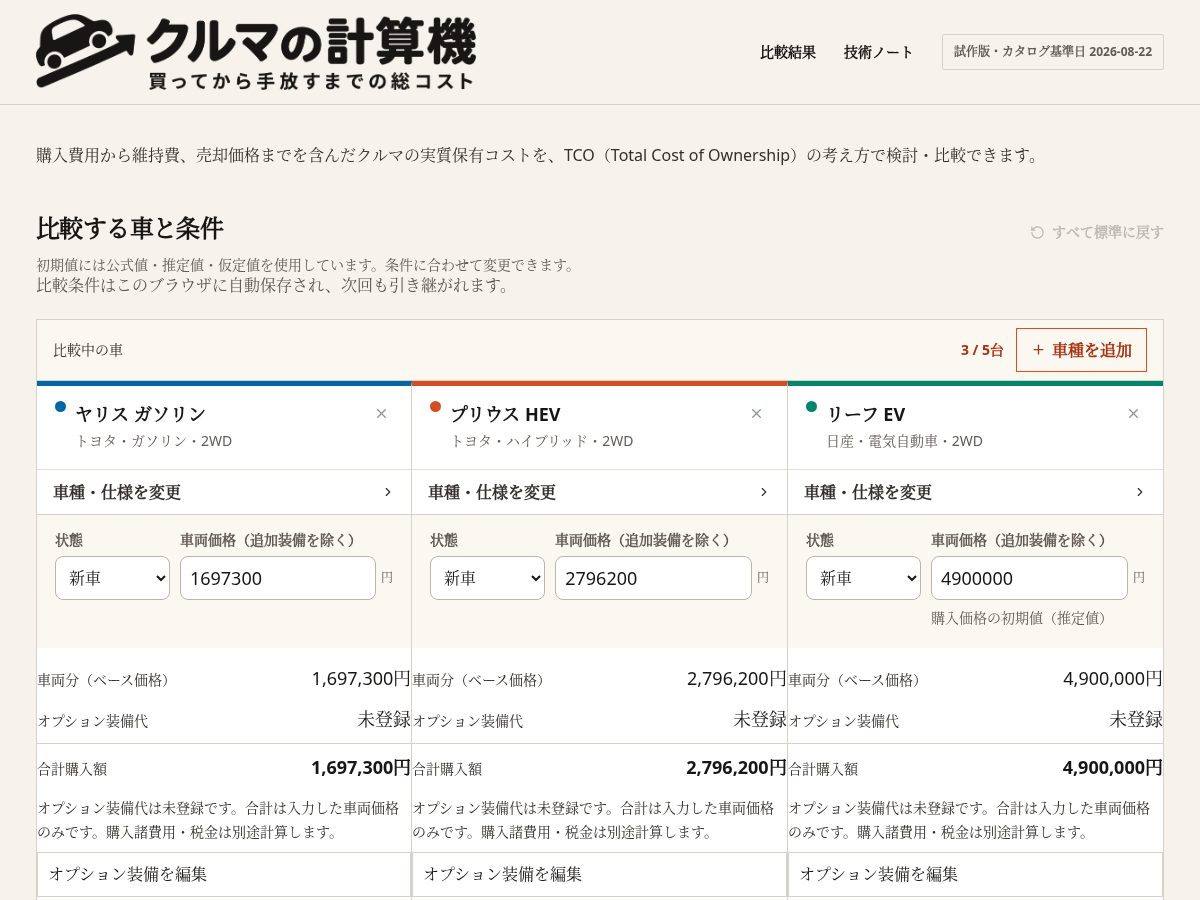Open the 比較結果 navigation item
Screen dimensions: 1200x900
(x=788, y=52)
